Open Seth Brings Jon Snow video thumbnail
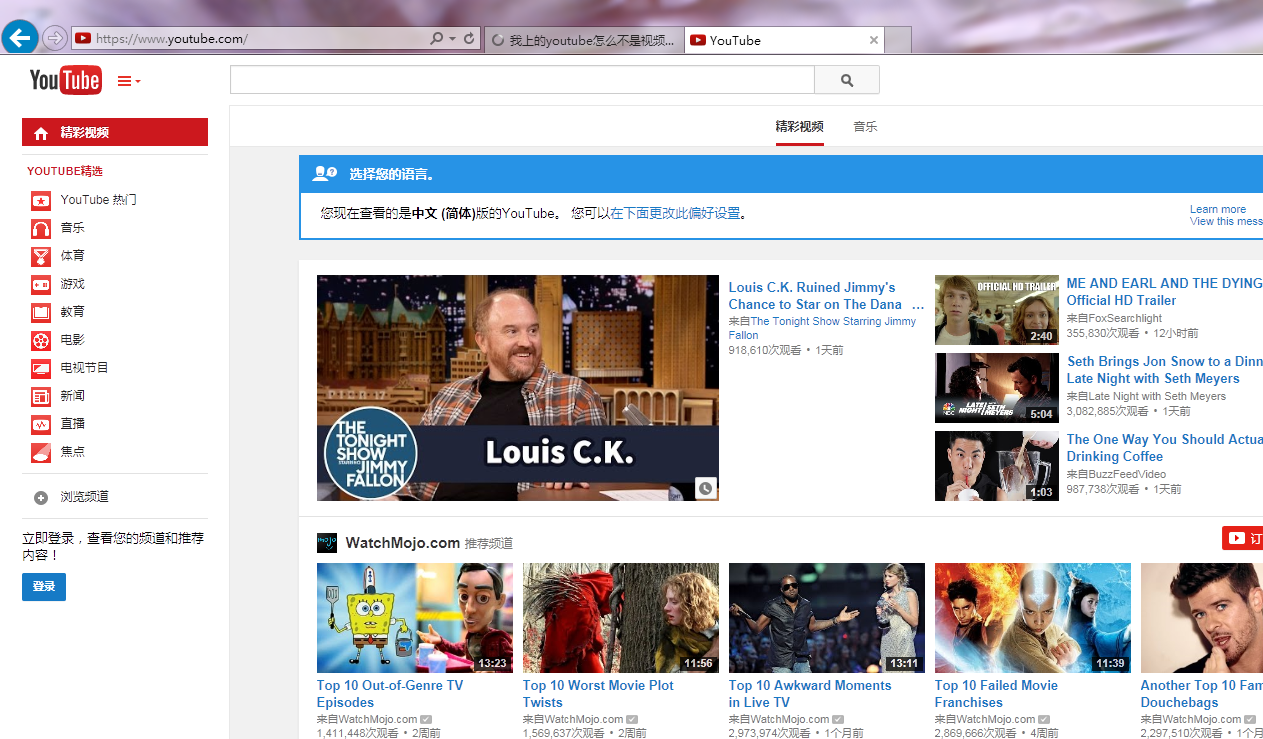Viewport: 1263px width, 739px height. point(997,388)
